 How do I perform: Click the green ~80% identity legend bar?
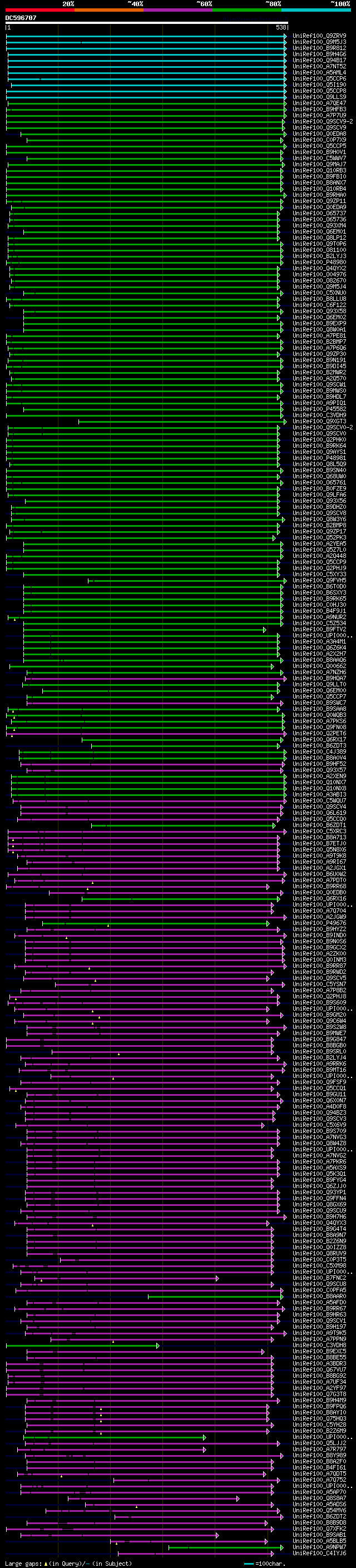(x=247, y=10)
